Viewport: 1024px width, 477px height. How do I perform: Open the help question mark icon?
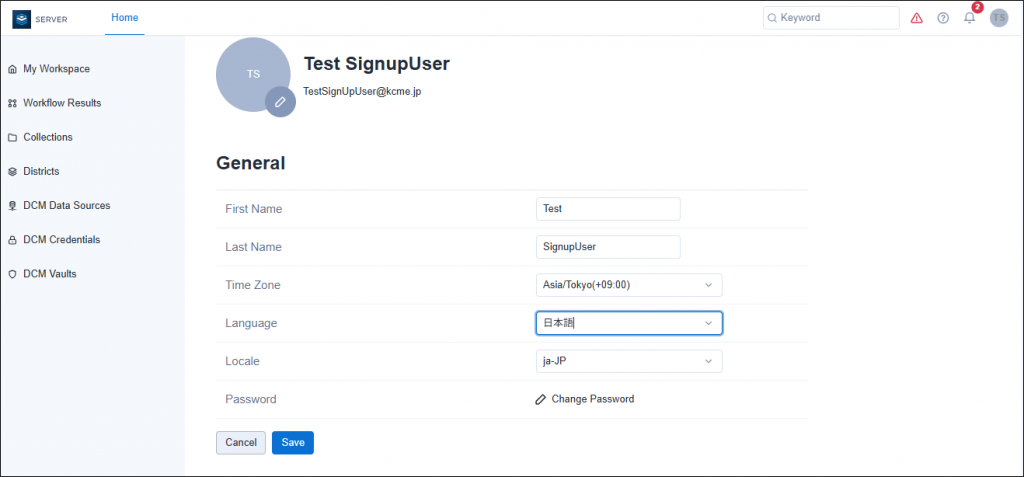tap(943, 18)
